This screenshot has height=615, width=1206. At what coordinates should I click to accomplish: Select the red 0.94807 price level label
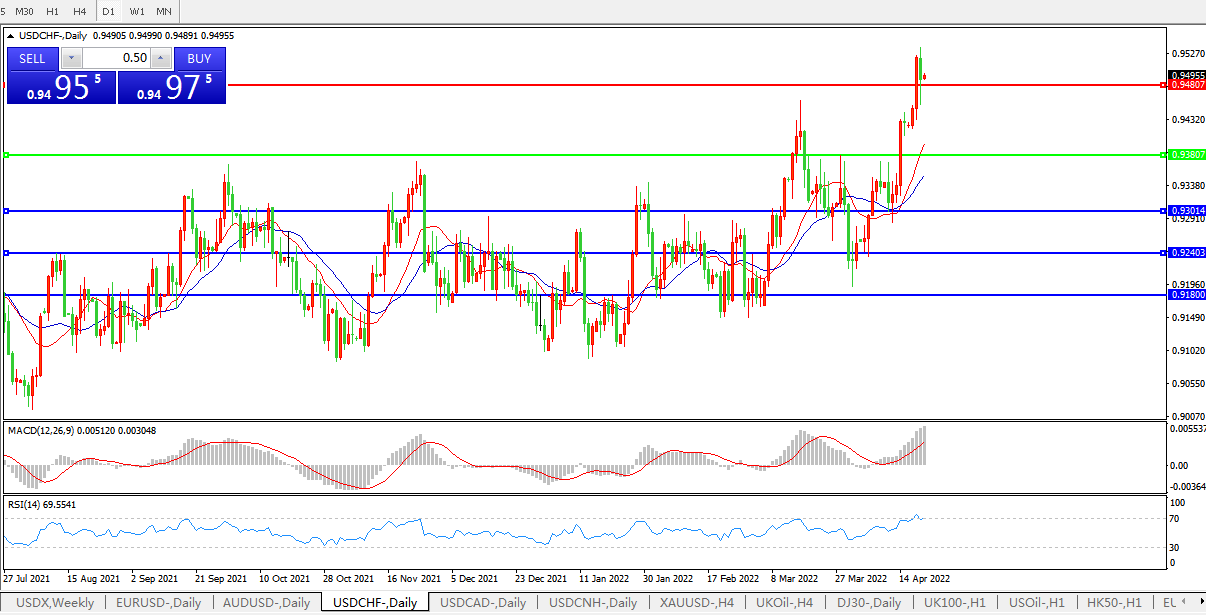[x=1186, y=86]
